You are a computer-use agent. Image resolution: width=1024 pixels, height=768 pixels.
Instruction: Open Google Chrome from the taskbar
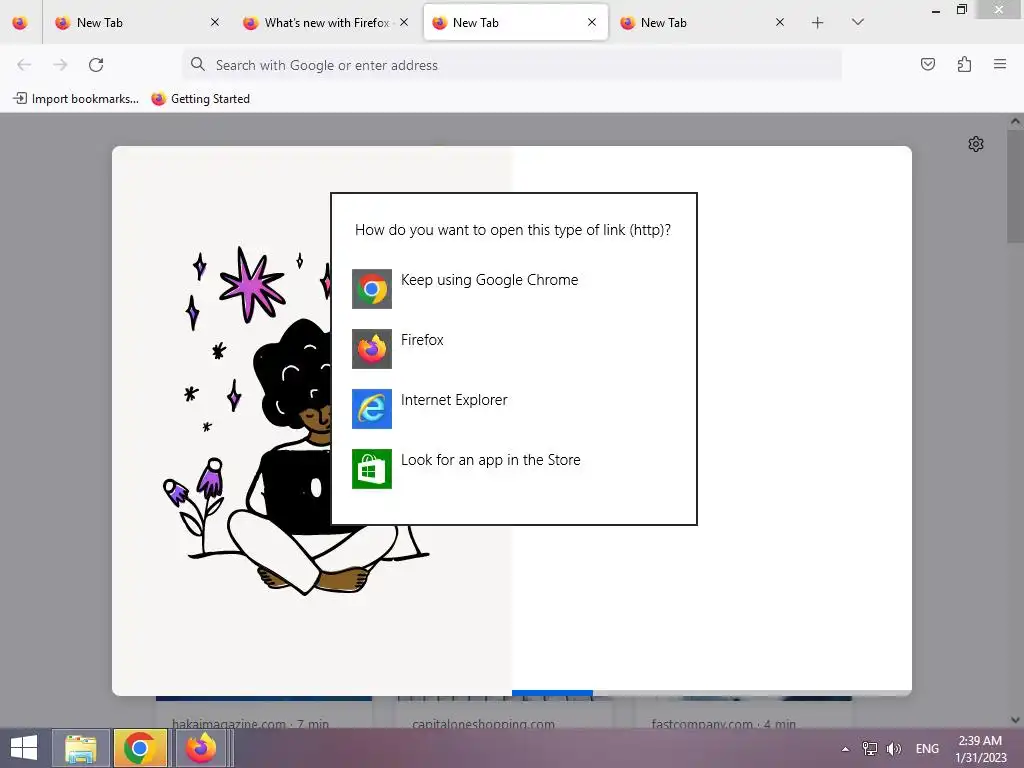[x=140, y=748]
